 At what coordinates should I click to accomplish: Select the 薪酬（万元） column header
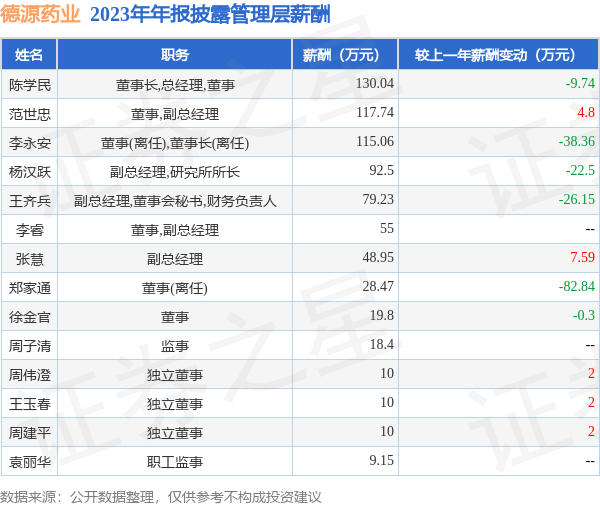coord(345,55)
